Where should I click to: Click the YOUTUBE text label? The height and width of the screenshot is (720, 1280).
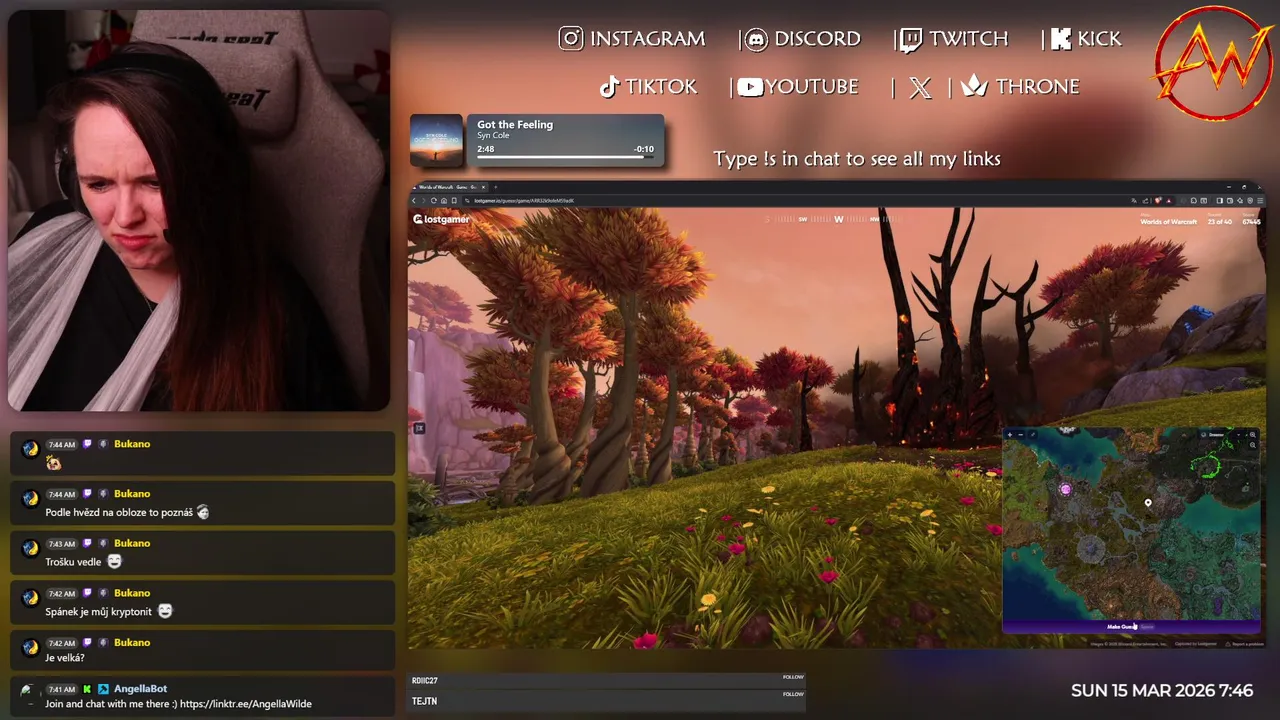[812, 87]
